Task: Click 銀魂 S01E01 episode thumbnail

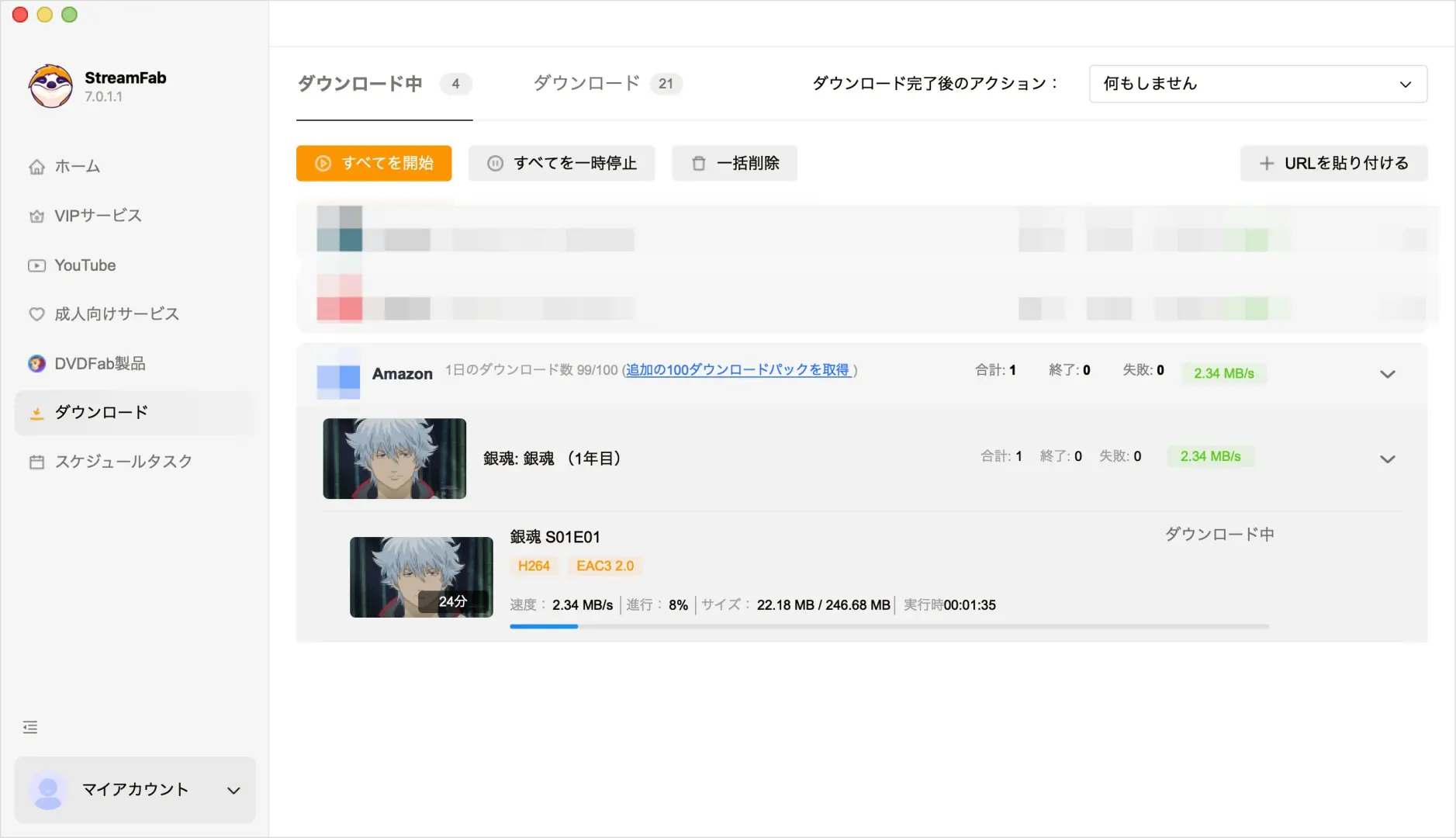Action: 421,577
